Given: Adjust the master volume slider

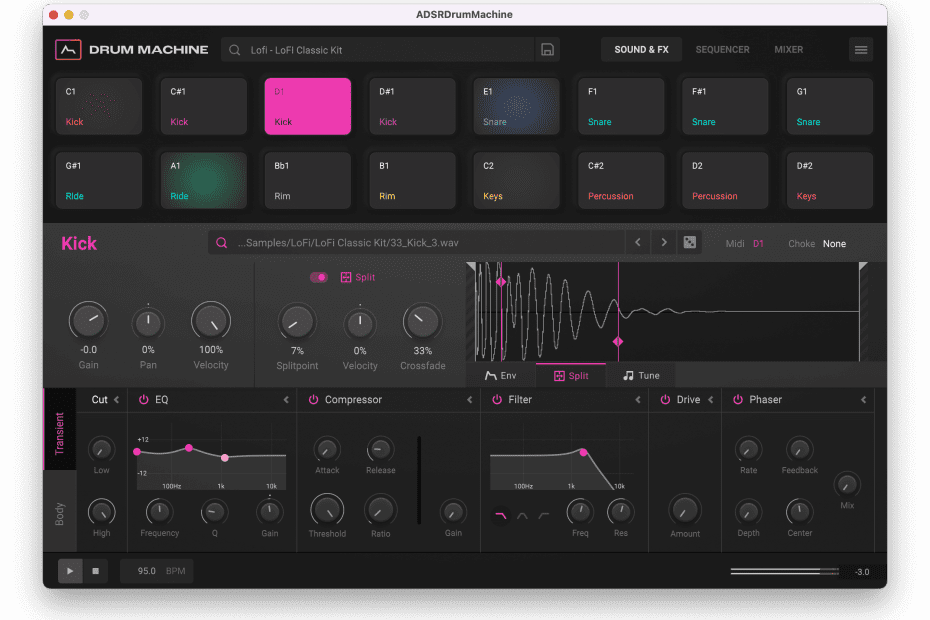Looking at the screenshot, I should (x=784, y=572).
